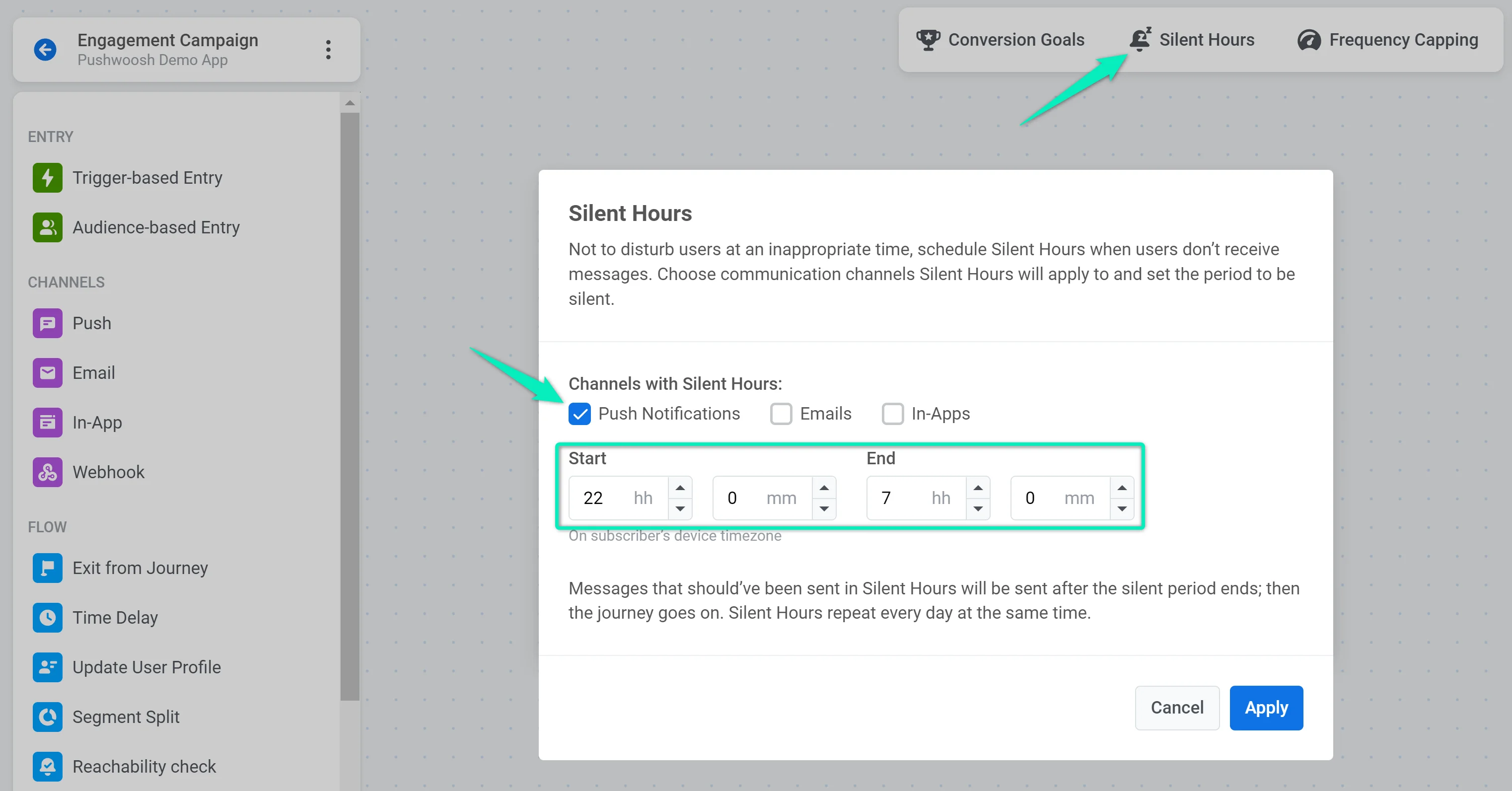Click the Segment Split icon

48,717
